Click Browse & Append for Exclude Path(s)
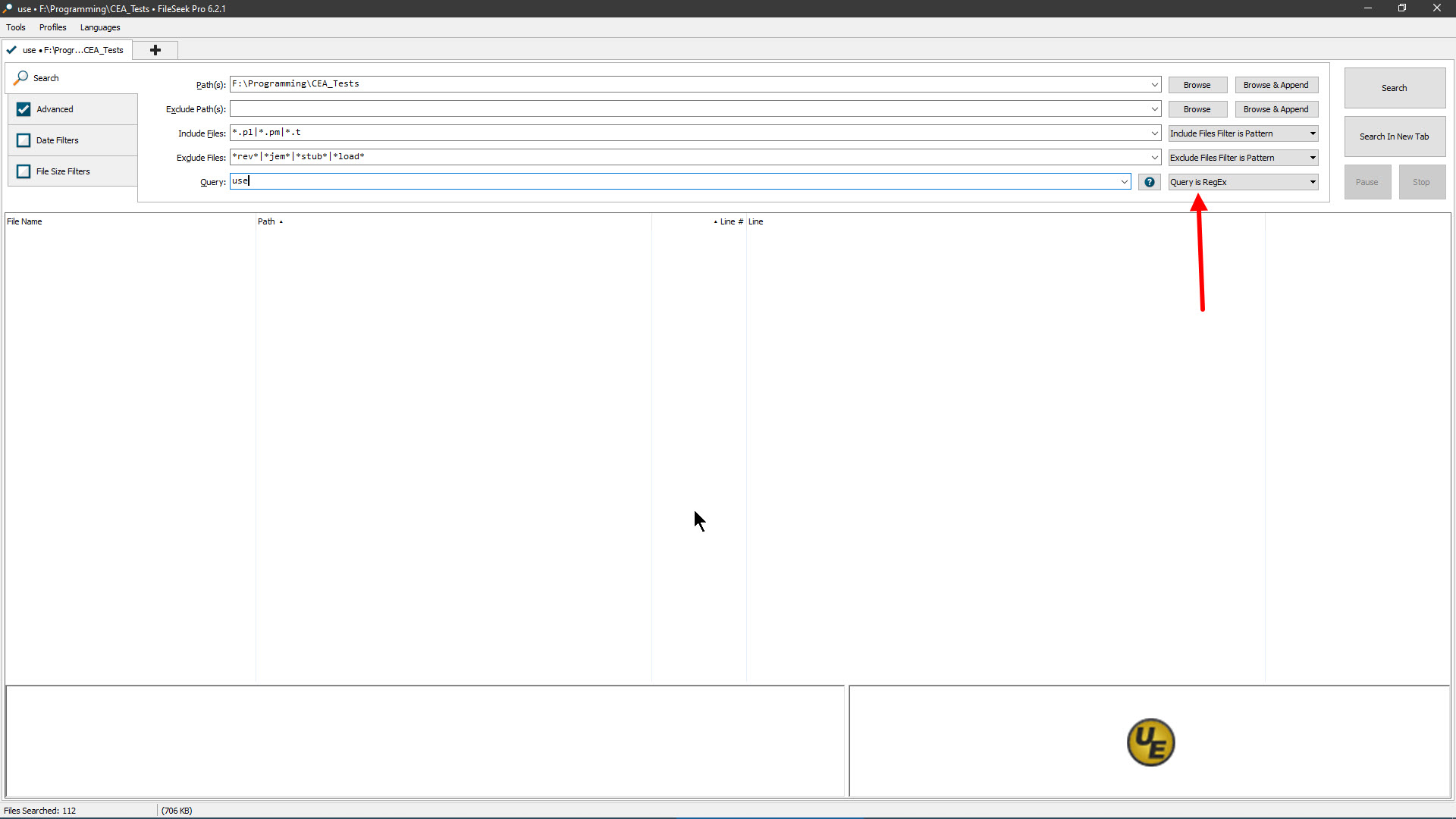Viewport: 1456px width, 819px height. (1276, 109)
